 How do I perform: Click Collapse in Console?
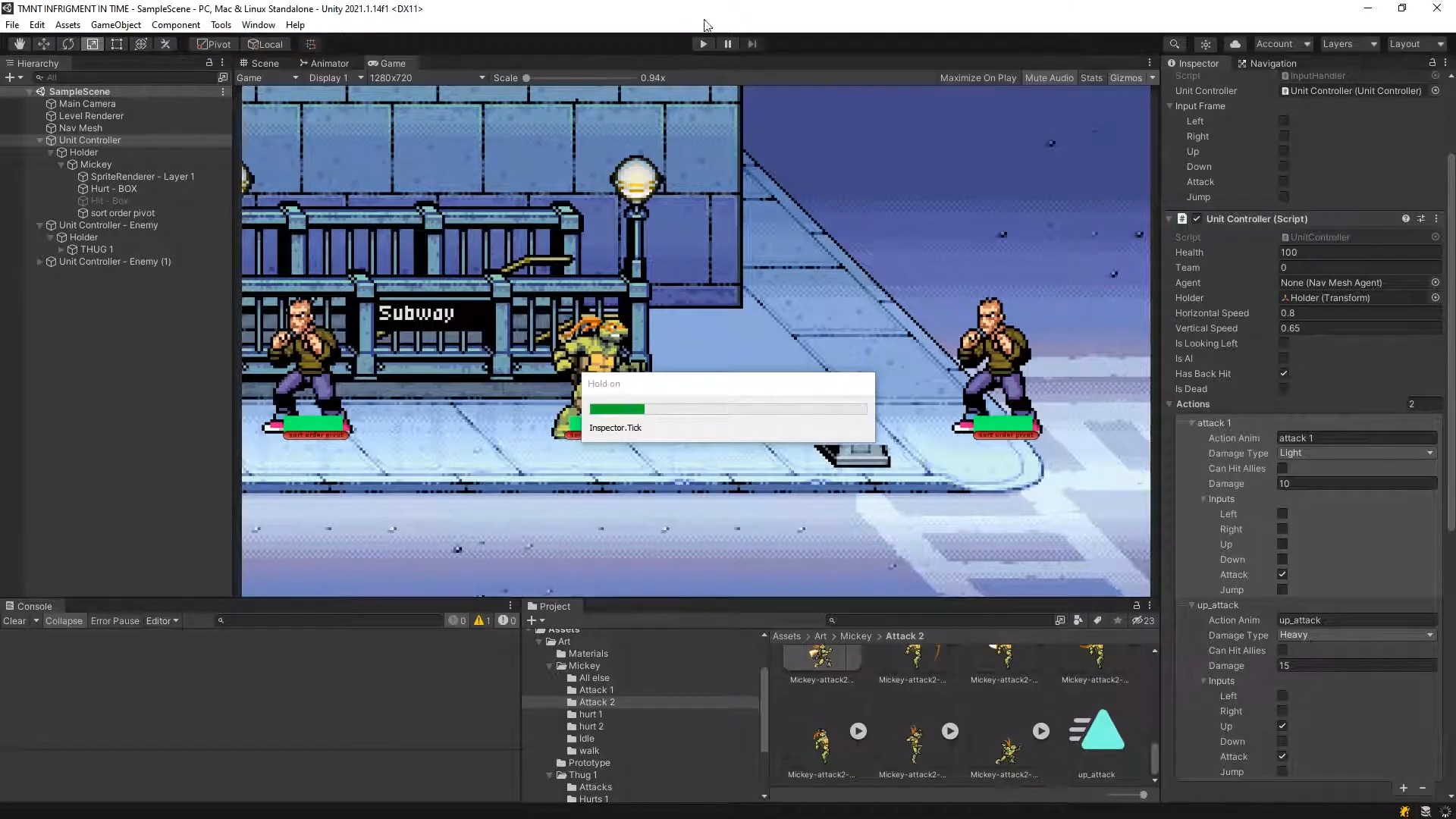(x=64, y=621)
